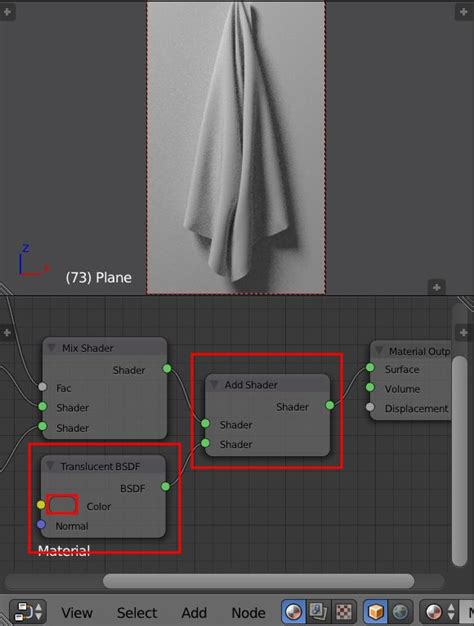Collapse the Mix Shader node
This screenshot has height=626, width=474.
(x=52, y=348)
